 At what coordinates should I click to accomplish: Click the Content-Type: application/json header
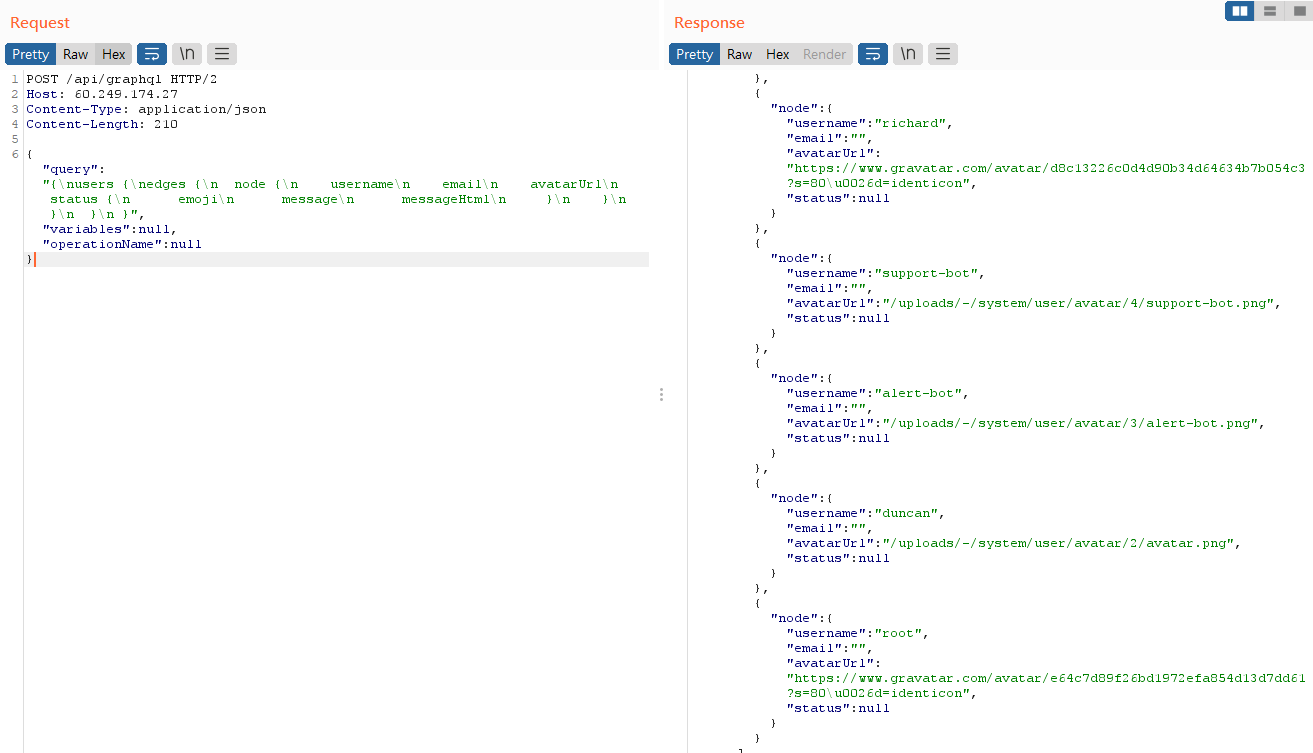146,109
